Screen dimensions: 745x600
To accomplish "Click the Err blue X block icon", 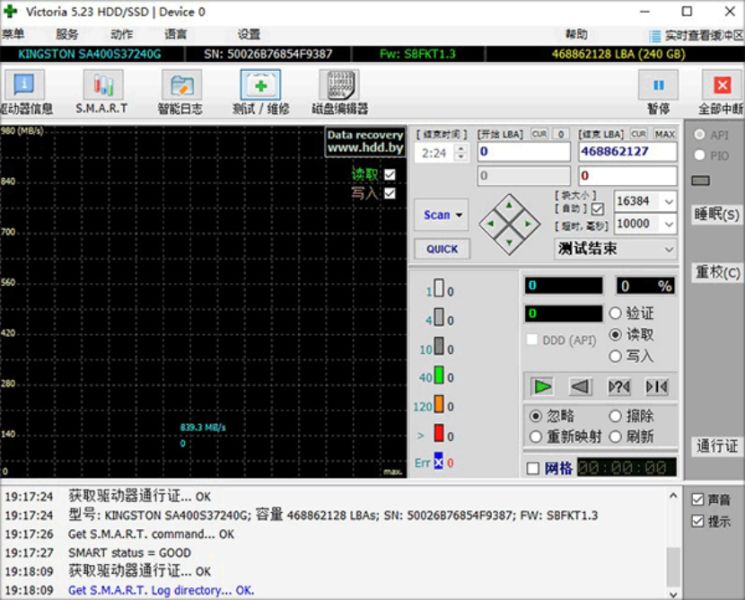I will click(x=438, y=461).
